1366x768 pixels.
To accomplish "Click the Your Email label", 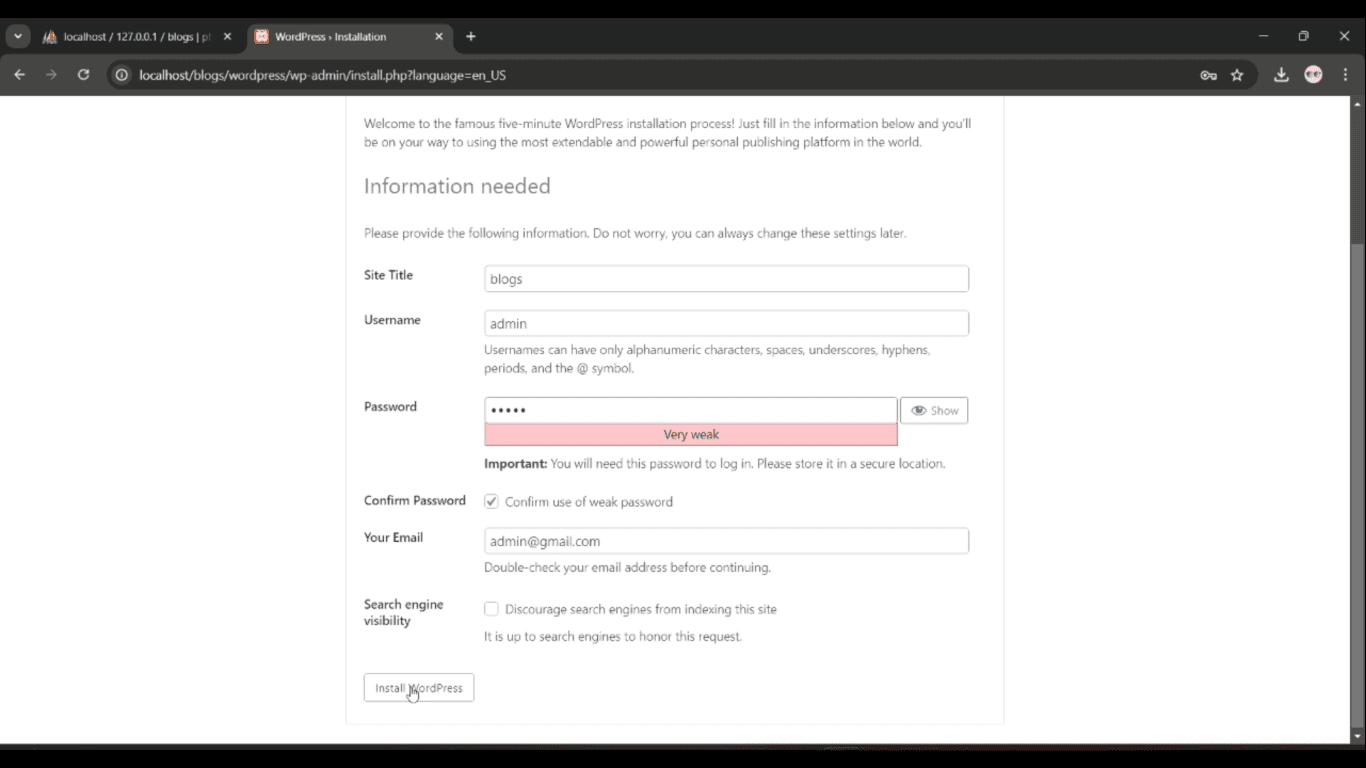I will [x=393, y=538].
